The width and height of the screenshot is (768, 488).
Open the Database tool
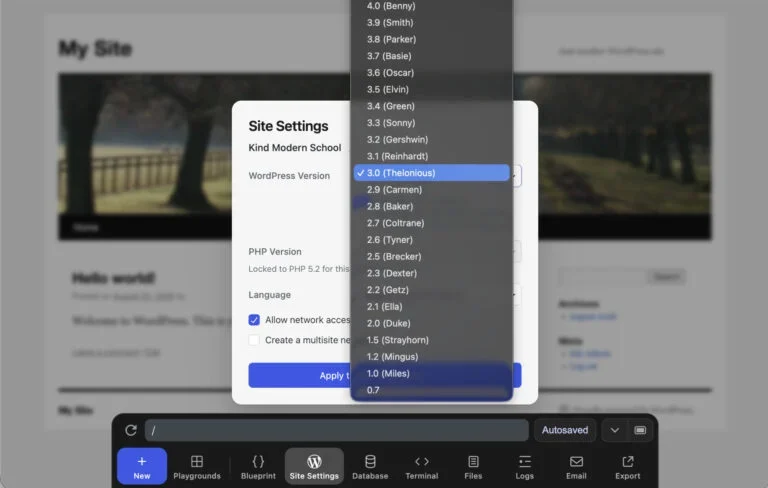[370, 466]
